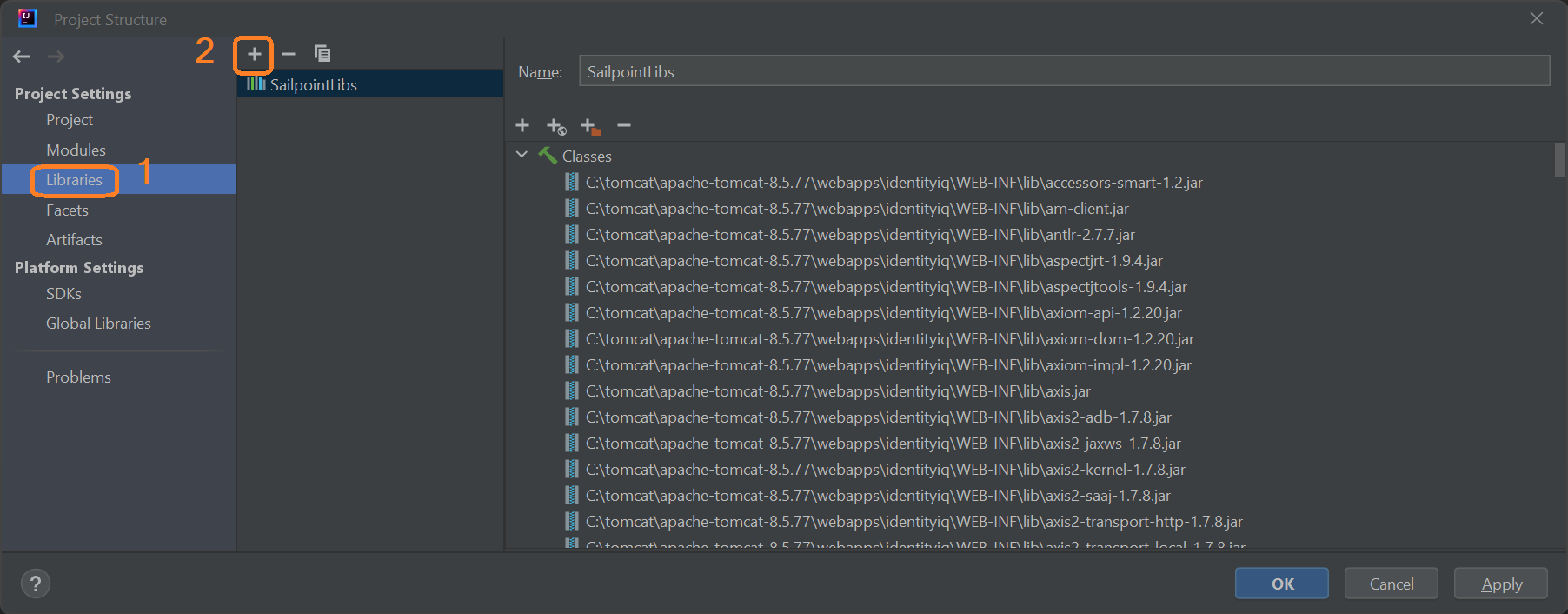Click the IntelliJ logo in title bar
This screenshot has width=1568, height=614.
(x=28, y=18)
